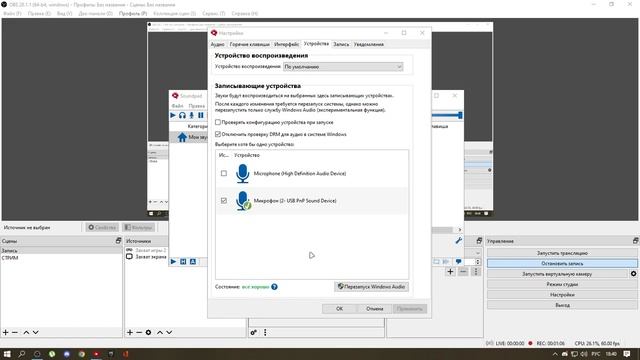Open source properties with the Sources gear icon
The width and height of the screenshot is (640, 360).
click(x=149, y=332)
